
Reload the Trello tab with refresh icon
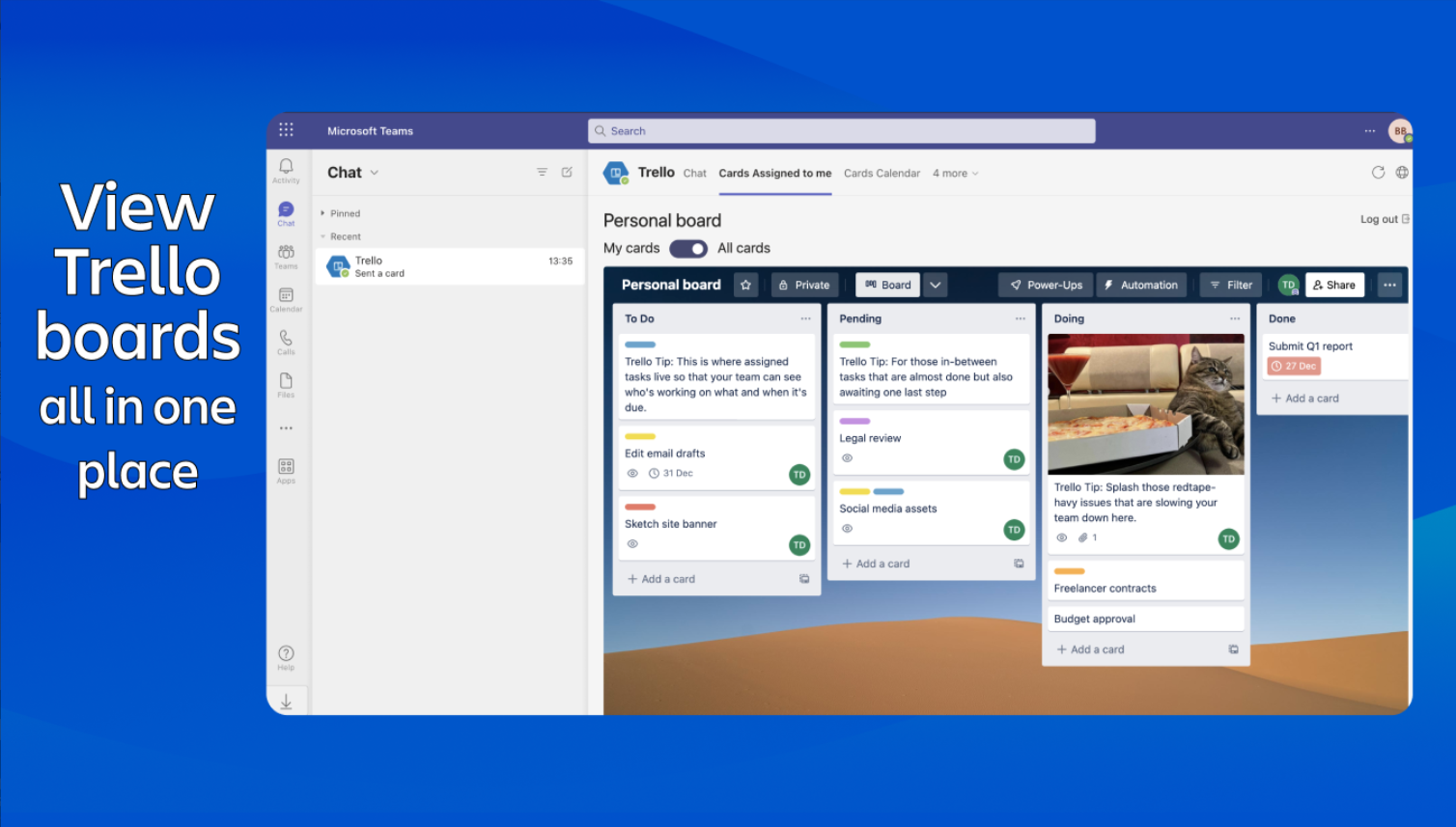point(1378,173)
